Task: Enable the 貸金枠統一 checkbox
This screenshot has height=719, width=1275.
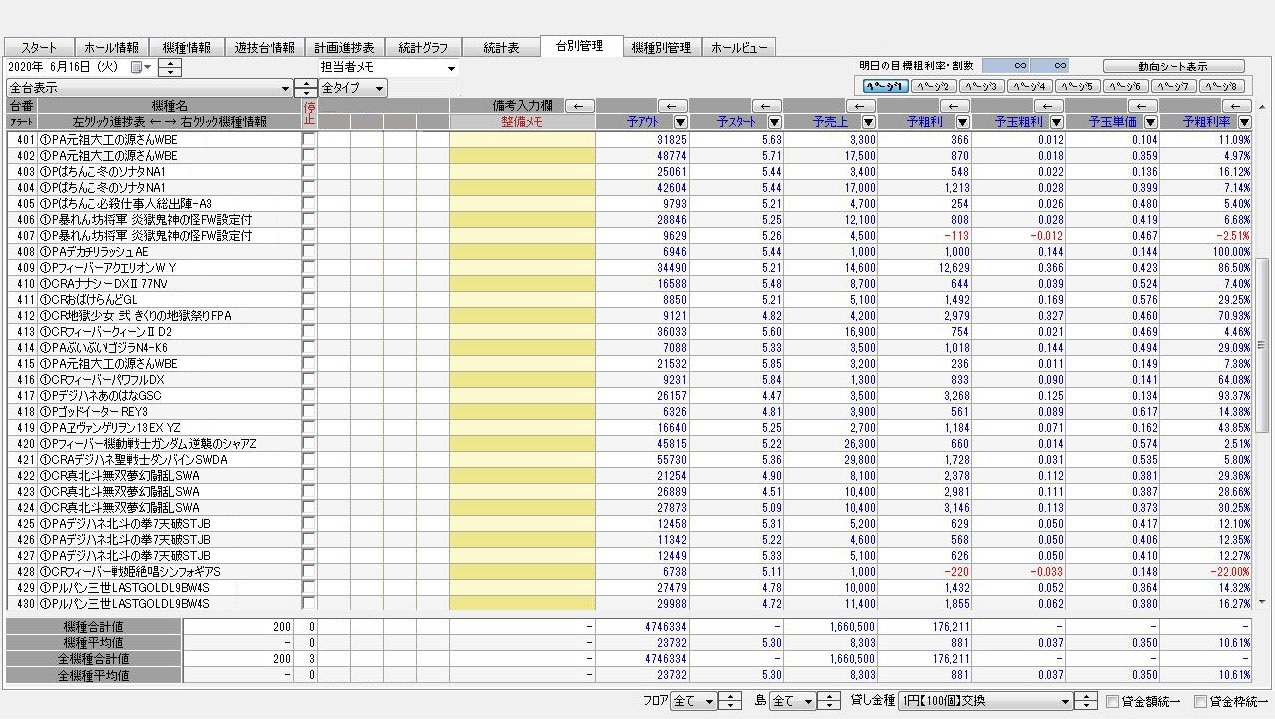Action: (1200, 702)
